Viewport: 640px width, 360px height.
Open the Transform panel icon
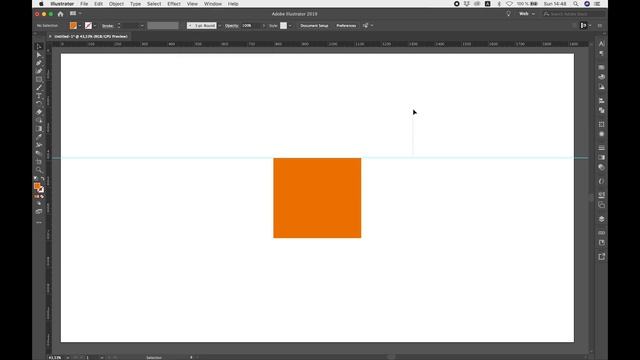pos(601,124)
